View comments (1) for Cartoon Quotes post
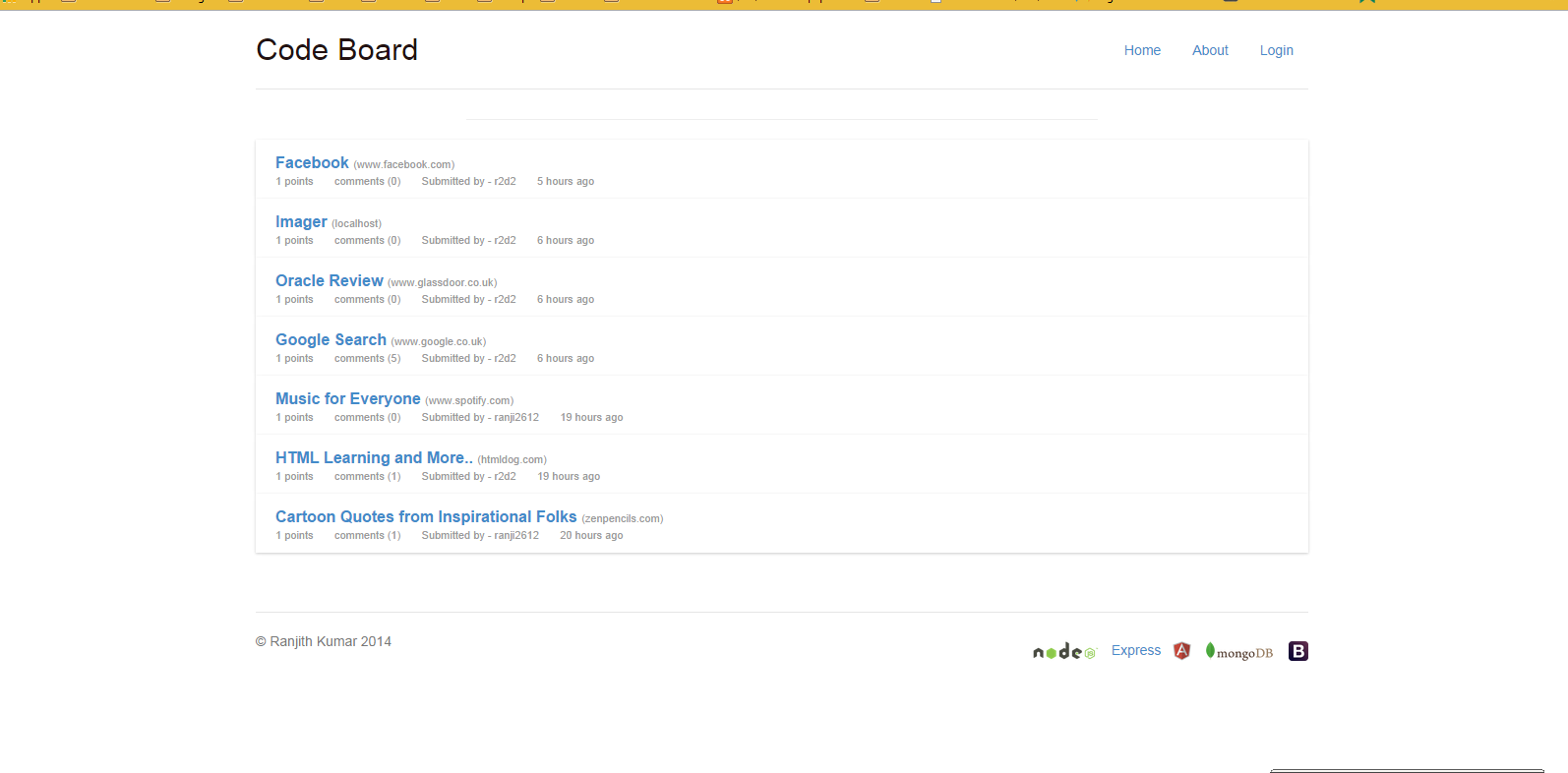The height and width of the screenshot is (773, 1568). pos(368,535)
